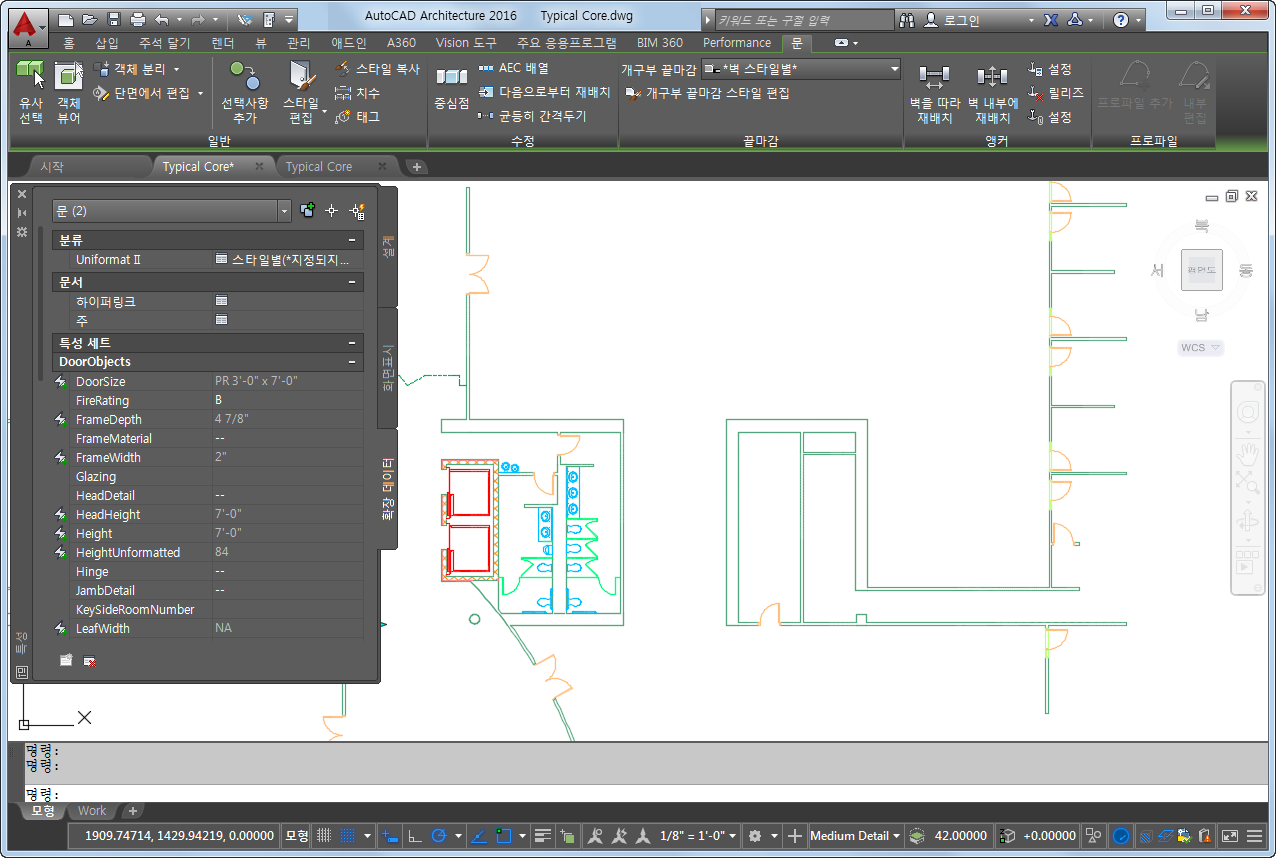Toggle the drawing grid display in status bar

coord(324,836)
